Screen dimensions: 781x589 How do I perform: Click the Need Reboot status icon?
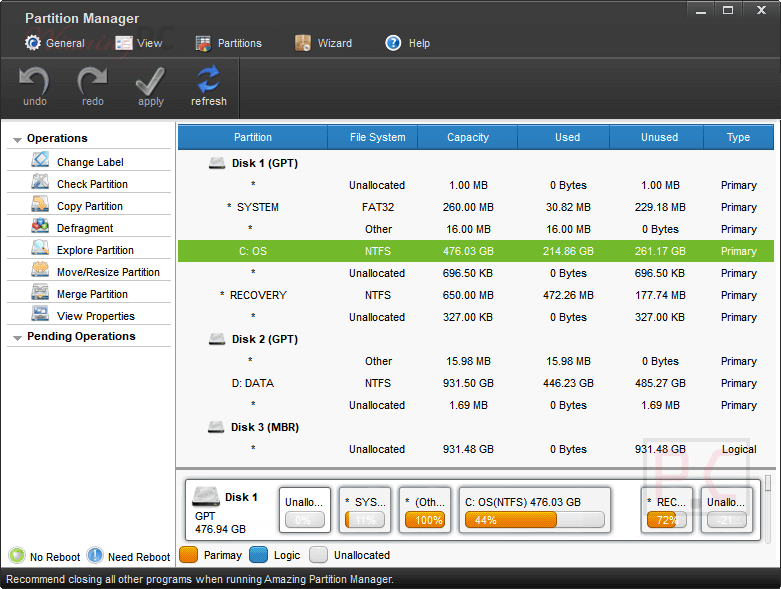point(95,555)
